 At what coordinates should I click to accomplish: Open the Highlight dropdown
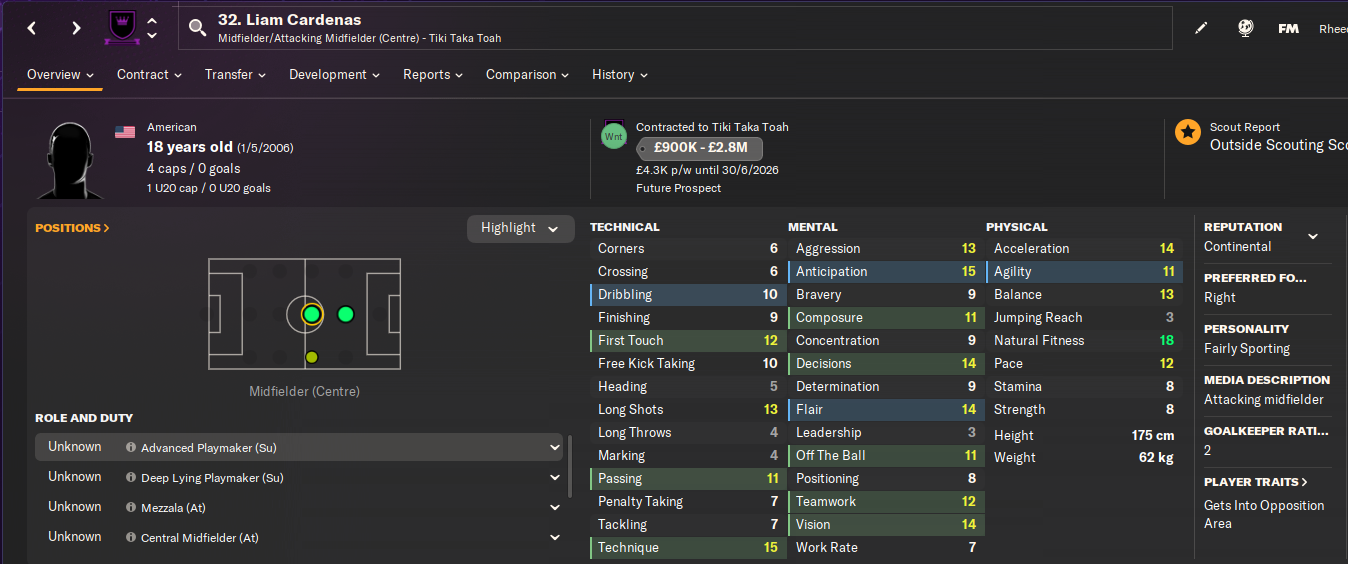coord(520,228)
